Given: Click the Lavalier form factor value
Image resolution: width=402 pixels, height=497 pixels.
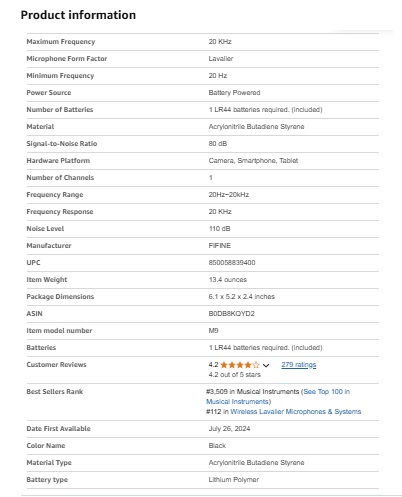Looking at the screenshot, I should pos(221,59).
